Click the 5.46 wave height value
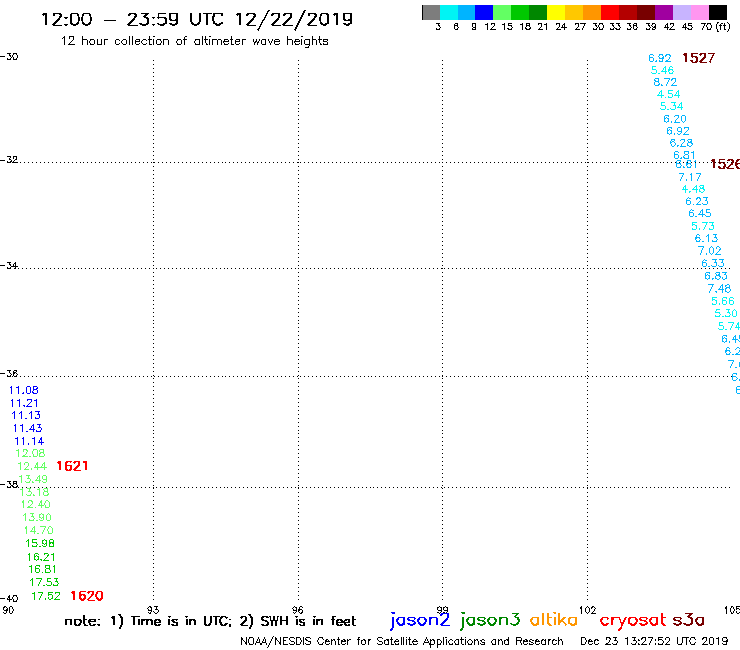Screen dimensions: 740x650 (662, 70)
